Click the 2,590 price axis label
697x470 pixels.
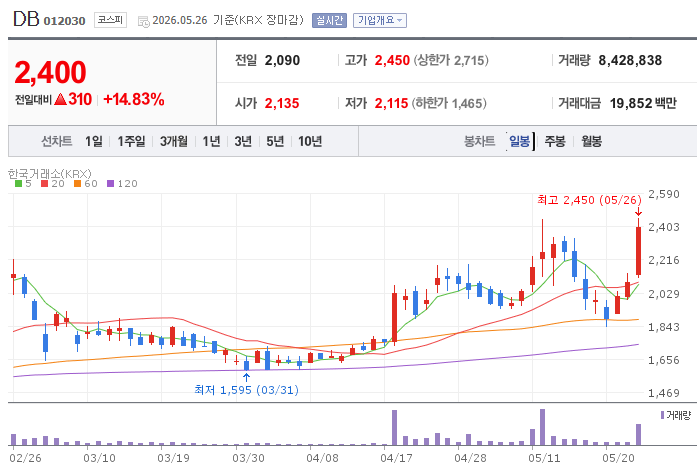tap(664, 194)
